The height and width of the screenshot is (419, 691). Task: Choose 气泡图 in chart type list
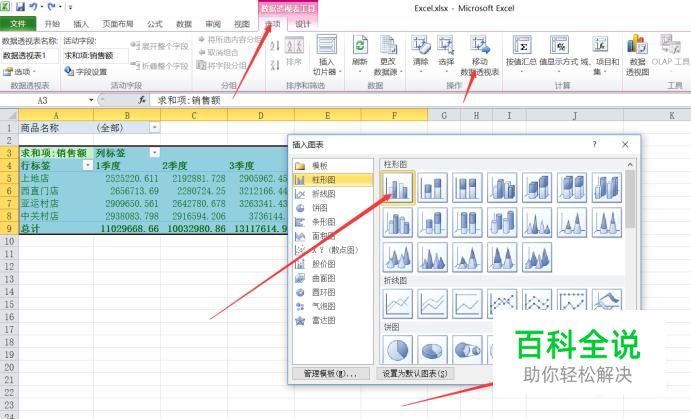[x=332, y=306]
